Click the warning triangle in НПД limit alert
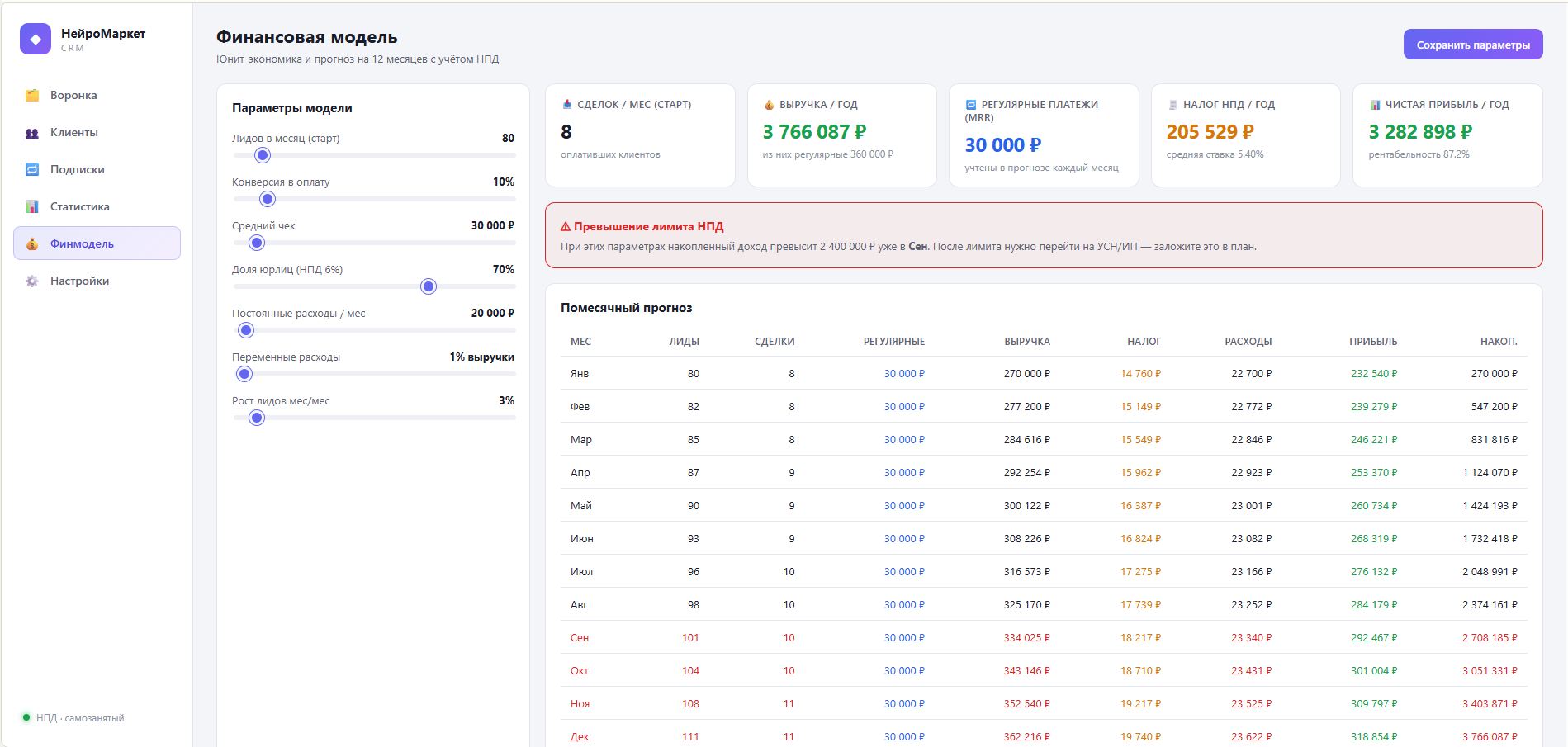The height and width of the screenshot is (747, 1568). pos(566,226)
